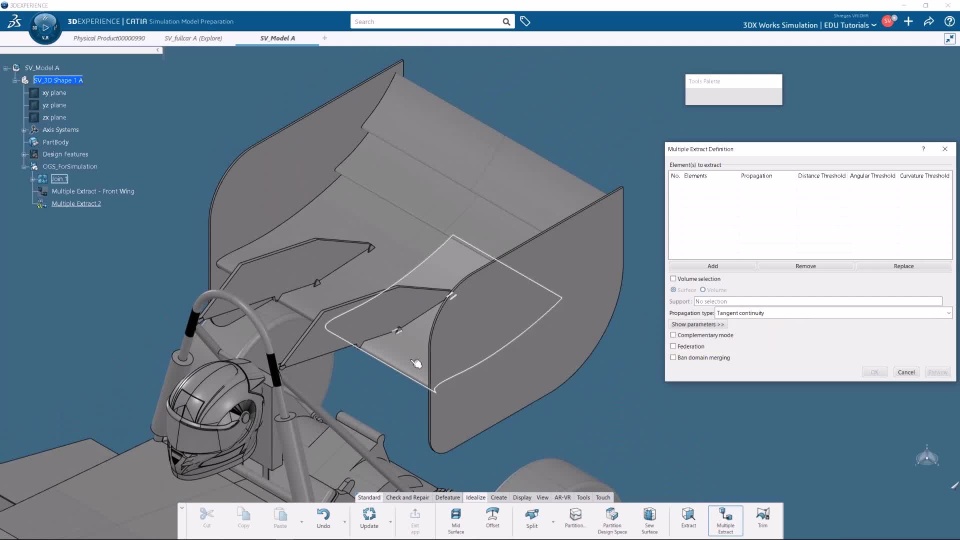The image size is (960, 540).
Task: Click the expand window icon below the top bar
Action: [950, 39]
